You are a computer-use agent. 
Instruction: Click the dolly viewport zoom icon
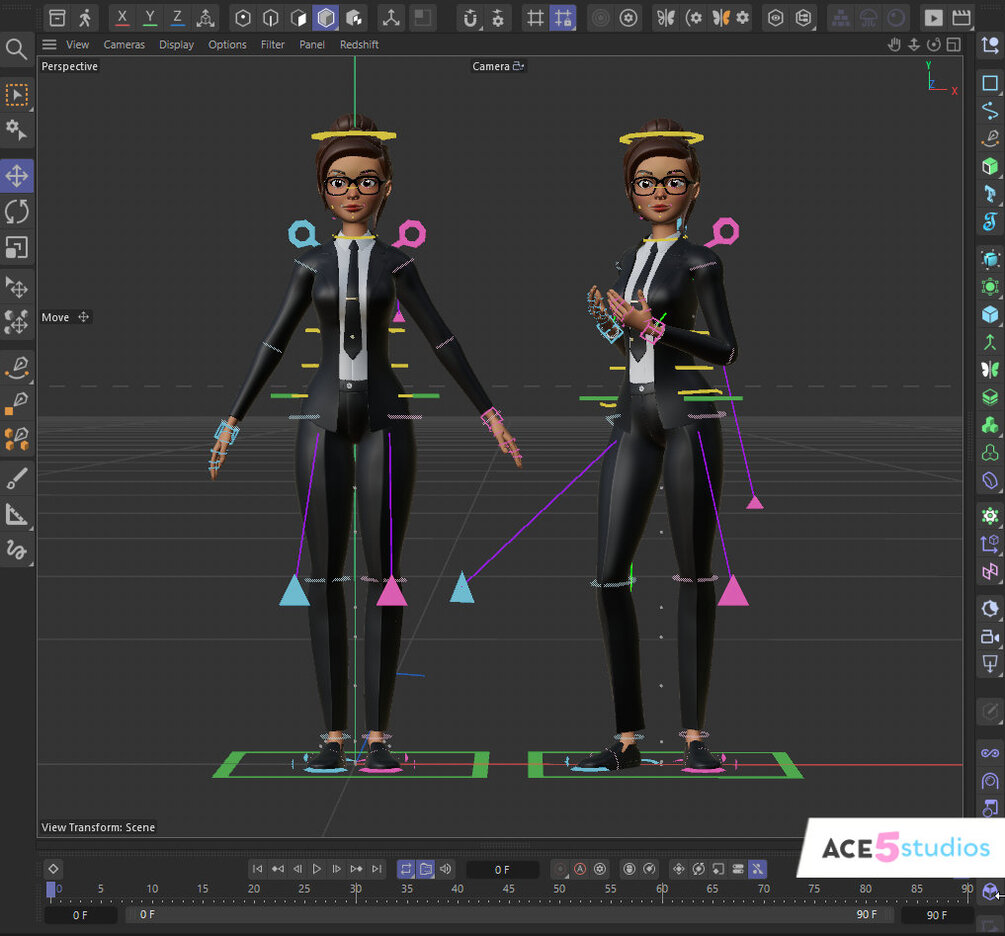click(x=914, y=44)
